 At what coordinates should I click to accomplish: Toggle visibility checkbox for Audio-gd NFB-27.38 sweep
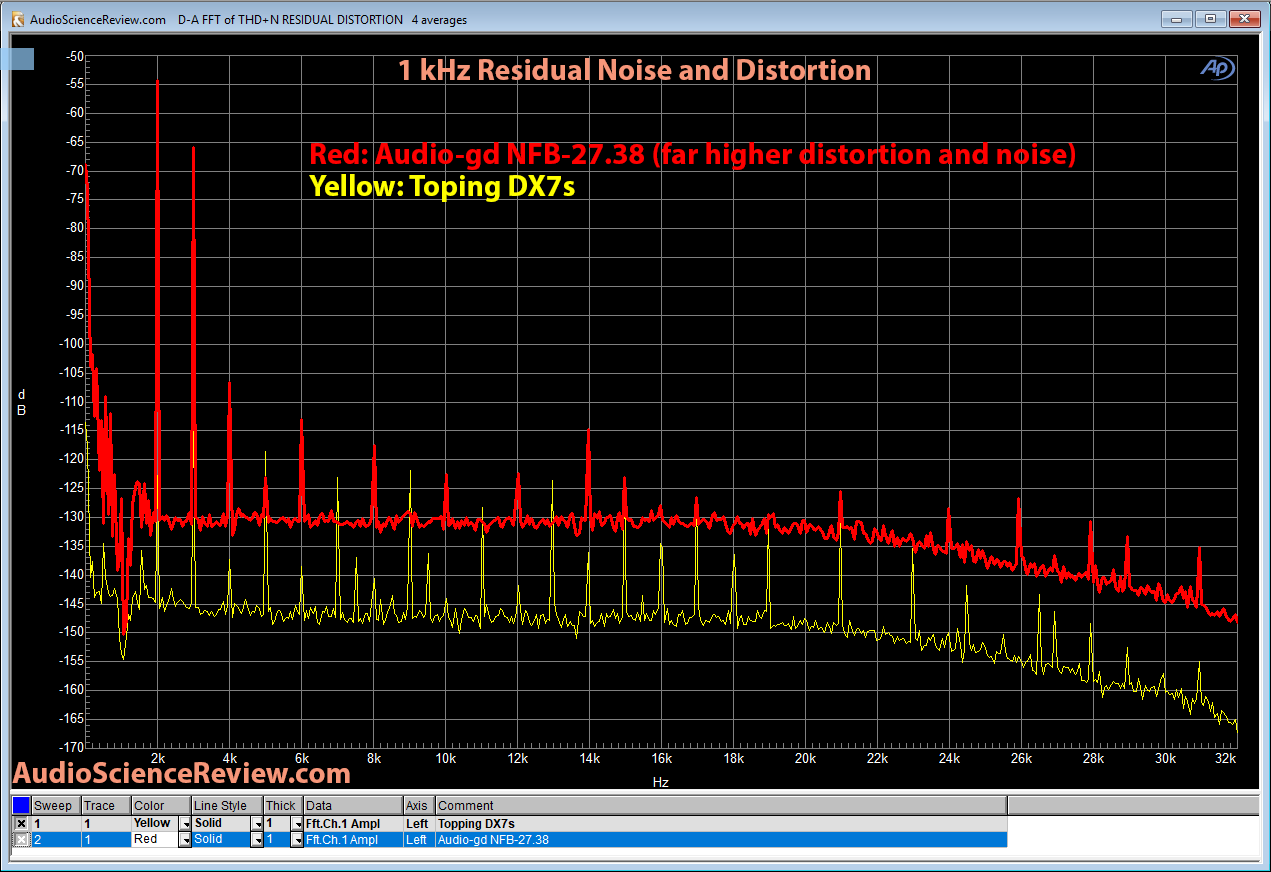click(21, 839)
